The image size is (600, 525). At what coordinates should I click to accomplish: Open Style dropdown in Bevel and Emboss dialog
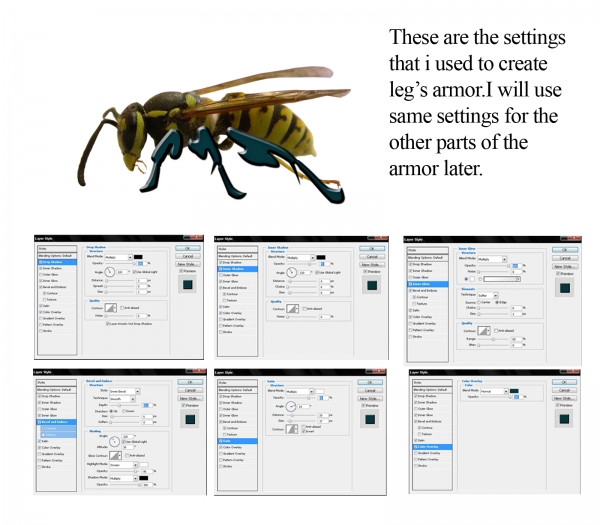tap(125, 391)
